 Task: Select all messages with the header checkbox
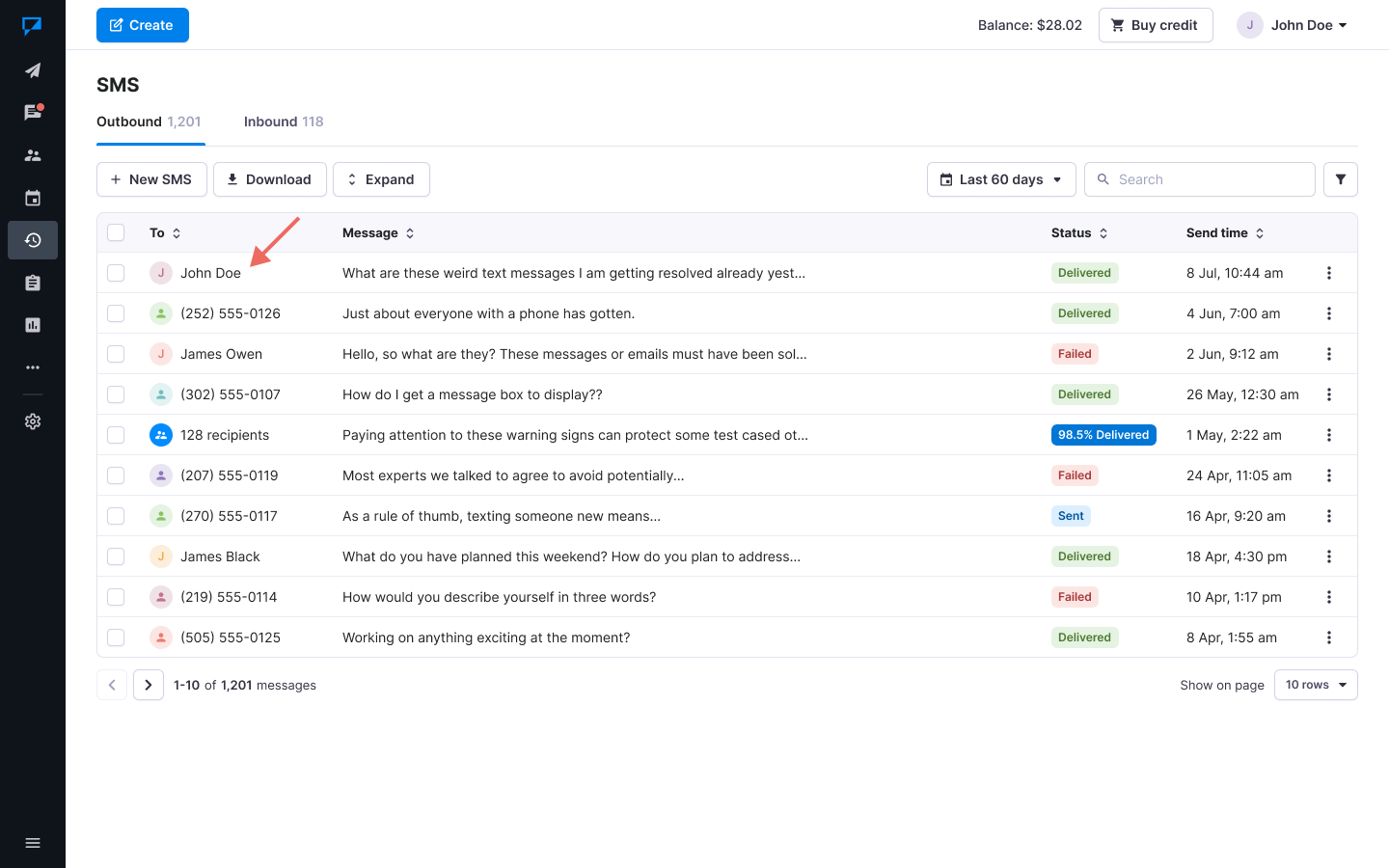coord(116,232)
